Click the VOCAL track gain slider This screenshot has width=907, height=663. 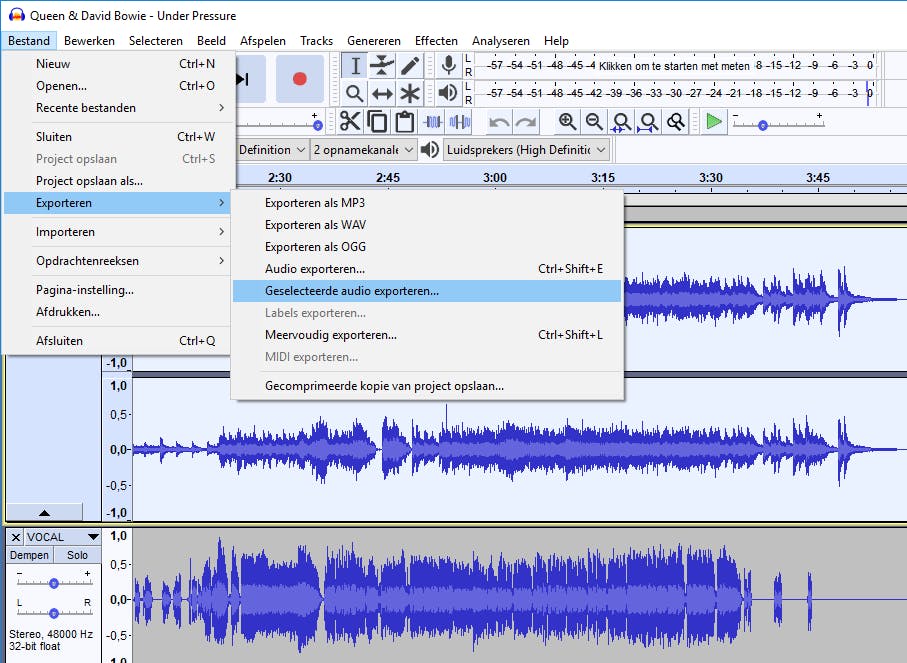click(54, 582)
